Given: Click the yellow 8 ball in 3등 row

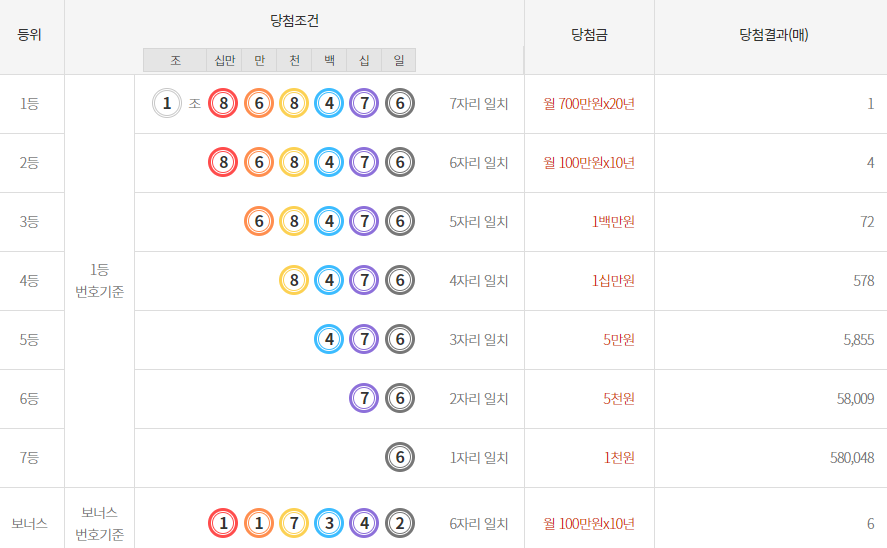Looking at the screenshot, I should pyautogui.click(x=294, y=221).
